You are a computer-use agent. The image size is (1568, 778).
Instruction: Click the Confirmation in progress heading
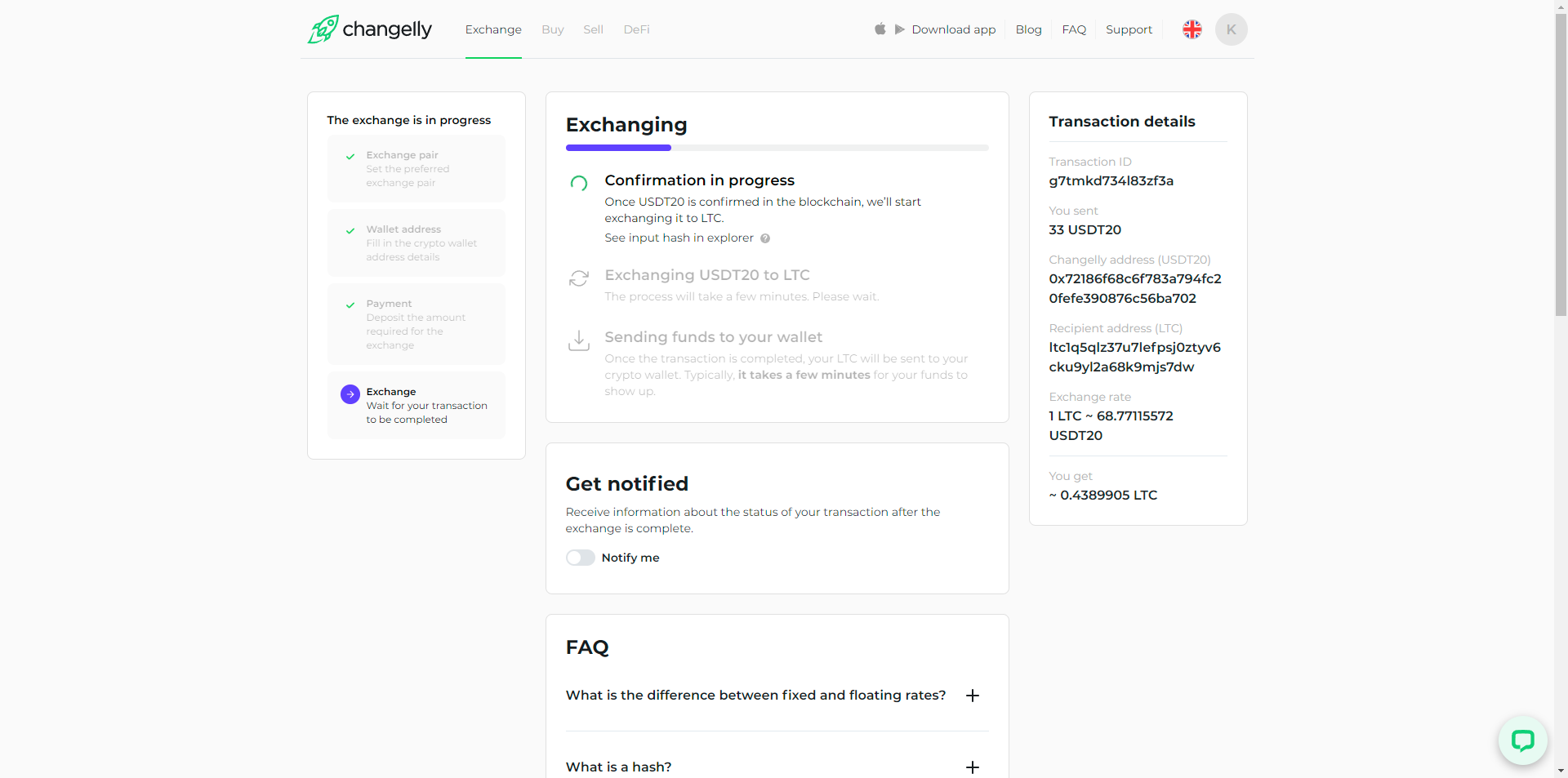tap(700, 180)
